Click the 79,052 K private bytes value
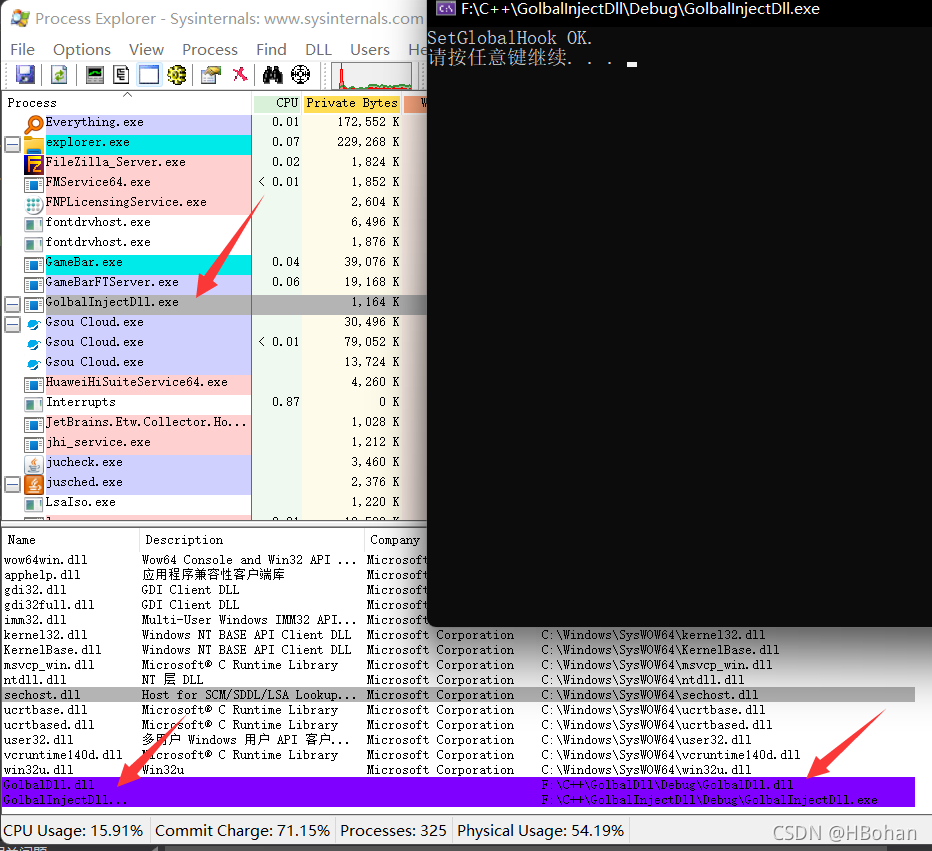 [x=371, y=342]
